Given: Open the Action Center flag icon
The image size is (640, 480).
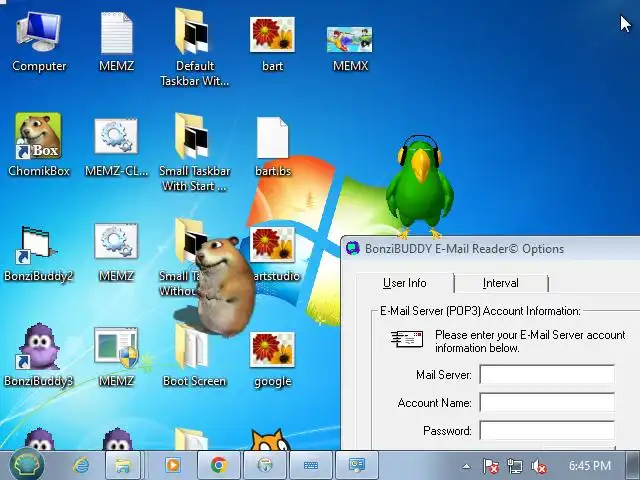Looking at the screenshot, I should [491, 466].
